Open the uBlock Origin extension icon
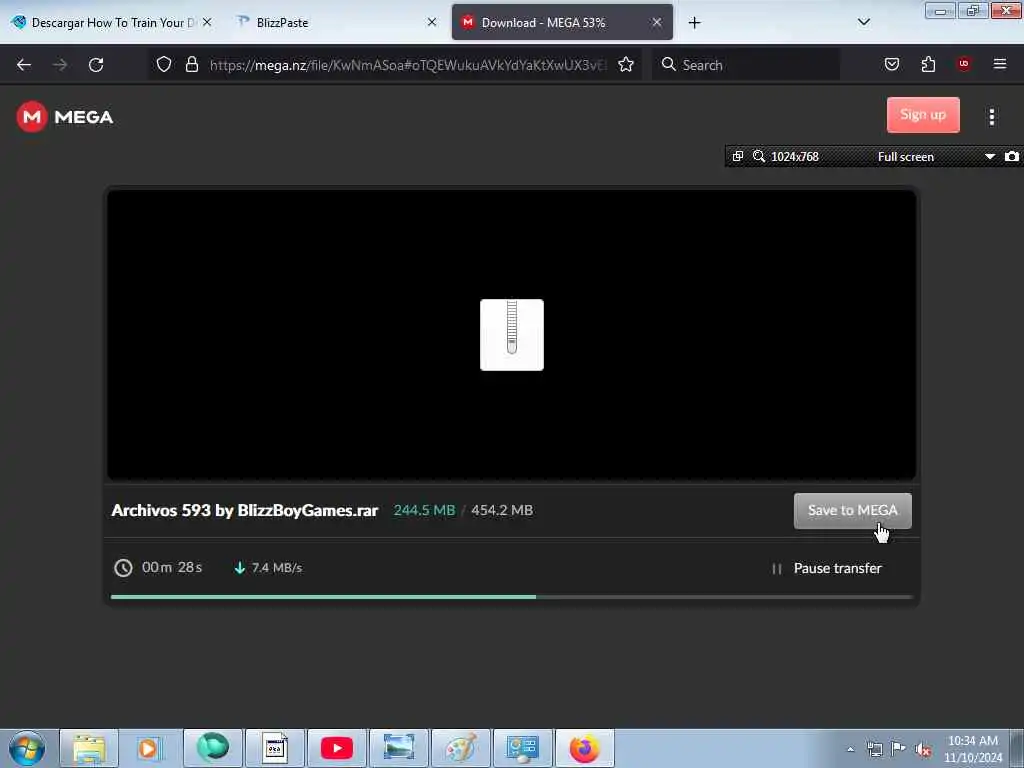 click(964, 64)
